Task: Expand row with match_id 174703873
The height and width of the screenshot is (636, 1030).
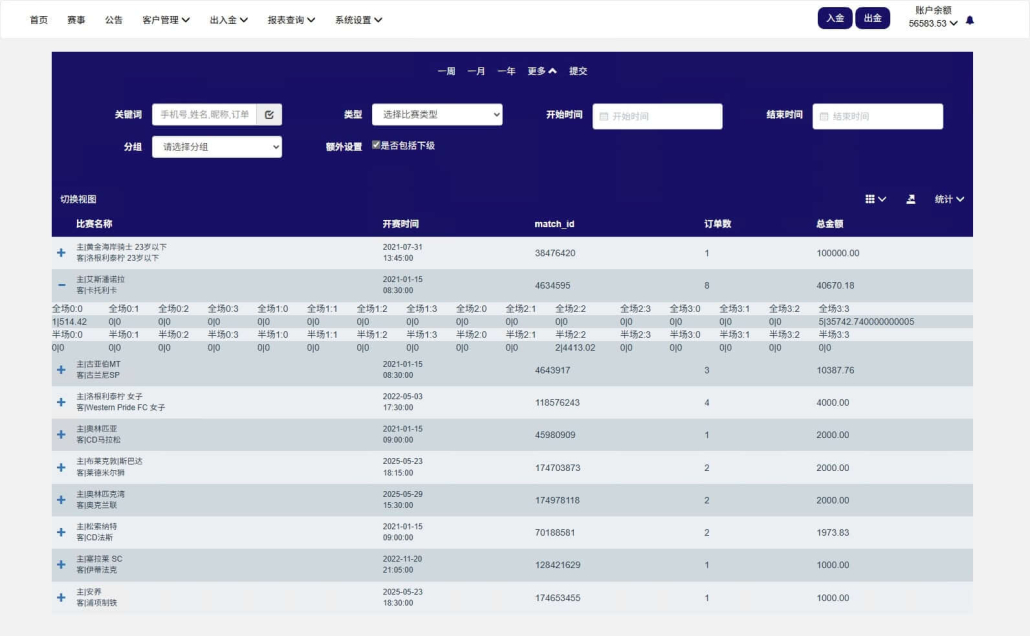Action: pos(61,467)
